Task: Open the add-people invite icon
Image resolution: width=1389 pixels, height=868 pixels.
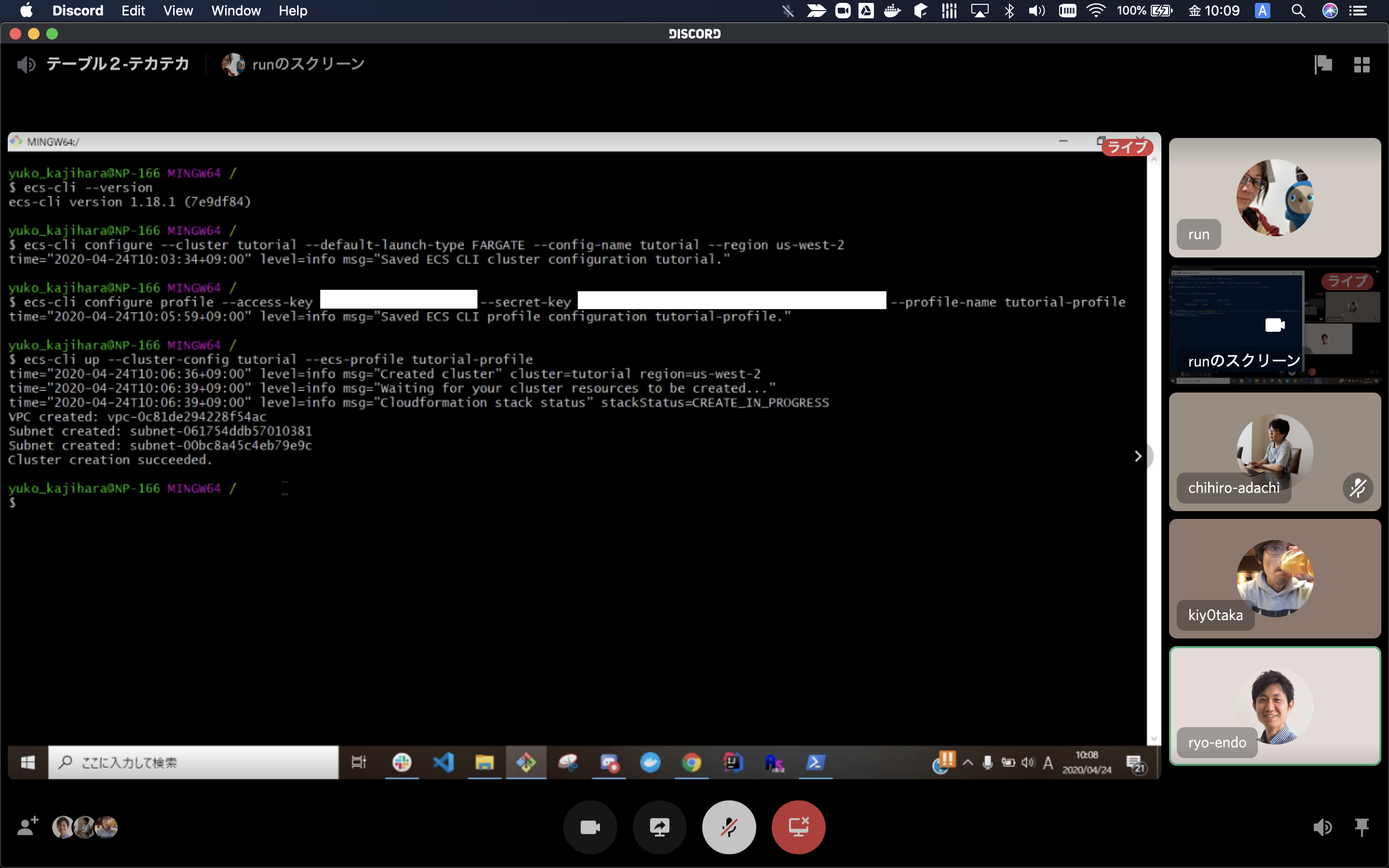Action: pyautogui.click(x=27, y=827)
